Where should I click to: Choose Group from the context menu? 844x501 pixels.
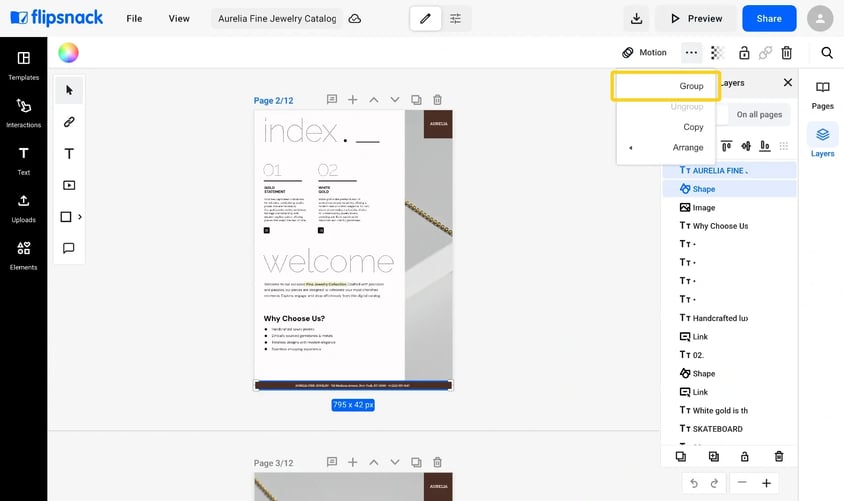[666, 86]
